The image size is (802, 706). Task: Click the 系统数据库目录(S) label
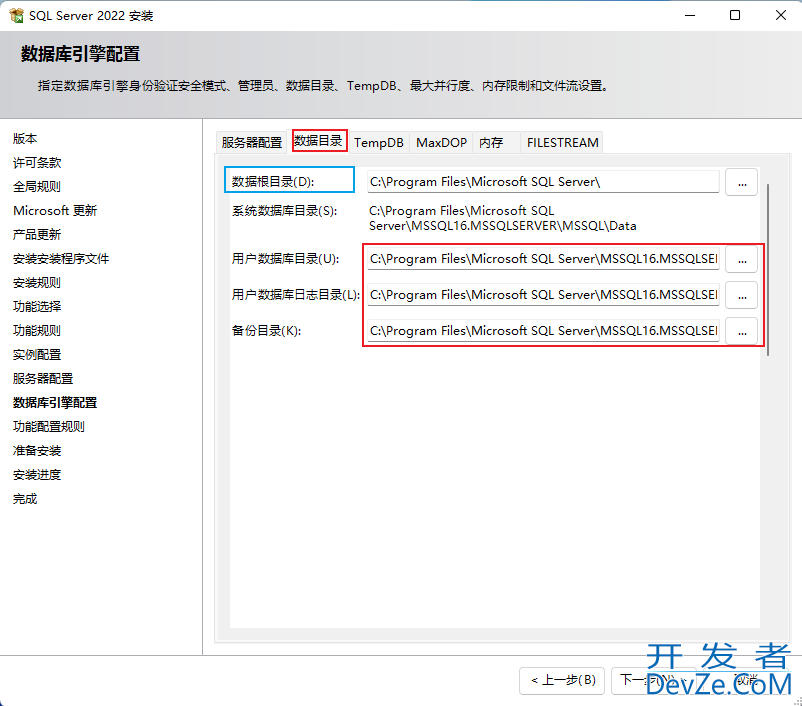pos(284,211)
